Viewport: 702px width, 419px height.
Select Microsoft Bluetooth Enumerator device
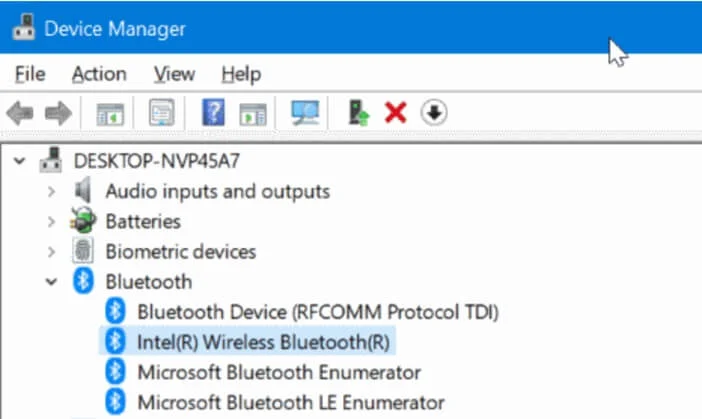click(x=278, y=372)
